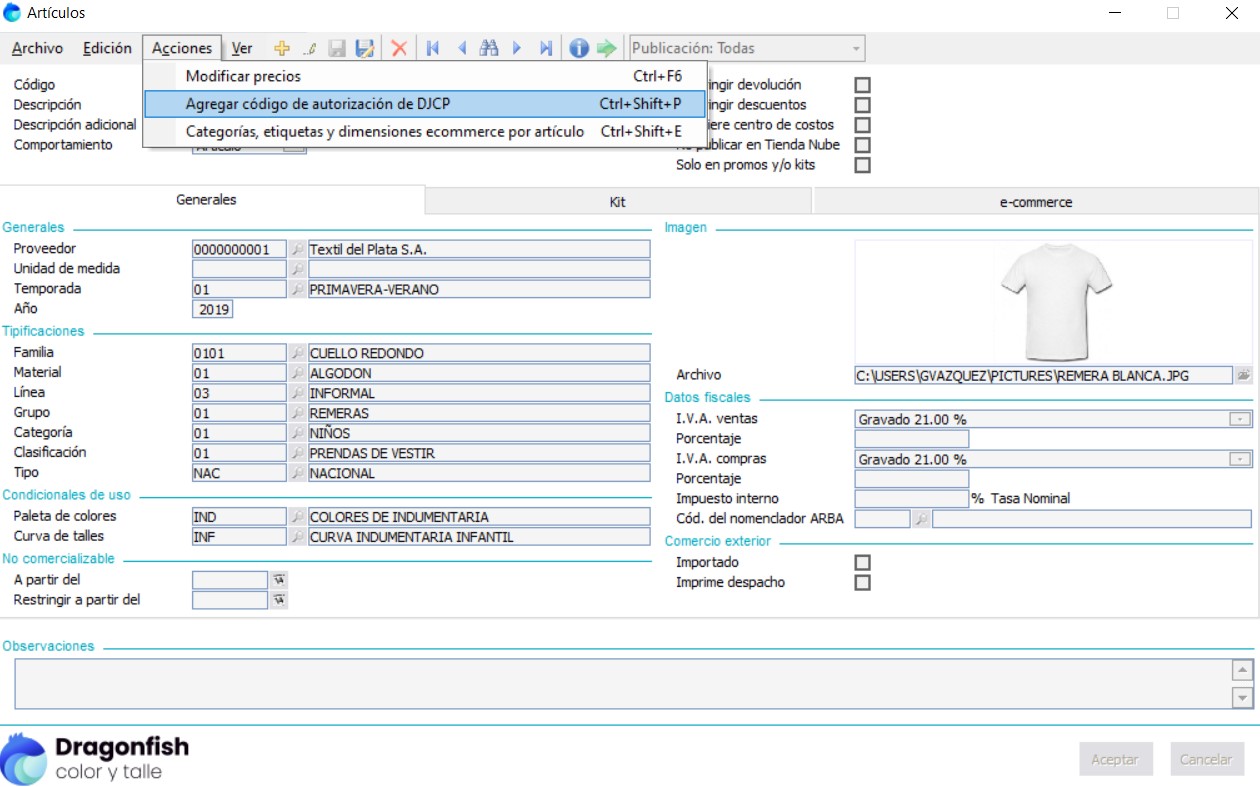Open the Publicación: Todas dropdown
This screenshot has width=1260, height=787.
(856, 48)
